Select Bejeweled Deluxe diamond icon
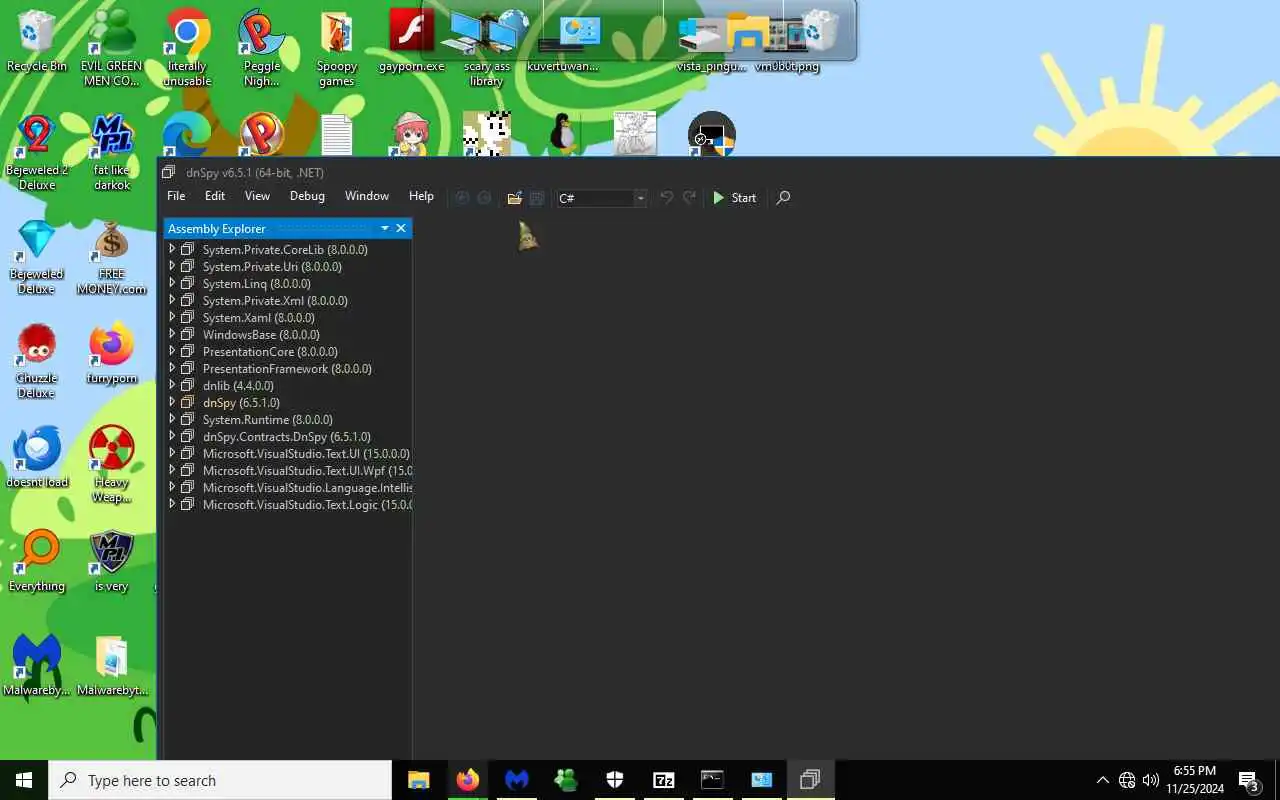Viewport: 1280px width, 800px height. (x=36, y=257)
